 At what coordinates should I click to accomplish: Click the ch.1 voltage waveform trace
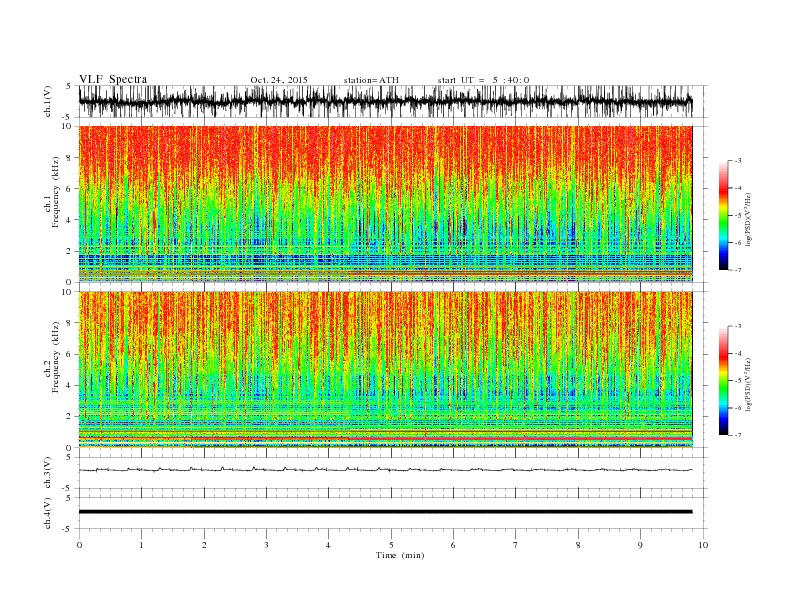pyautogui.click(x=385, y=101)
